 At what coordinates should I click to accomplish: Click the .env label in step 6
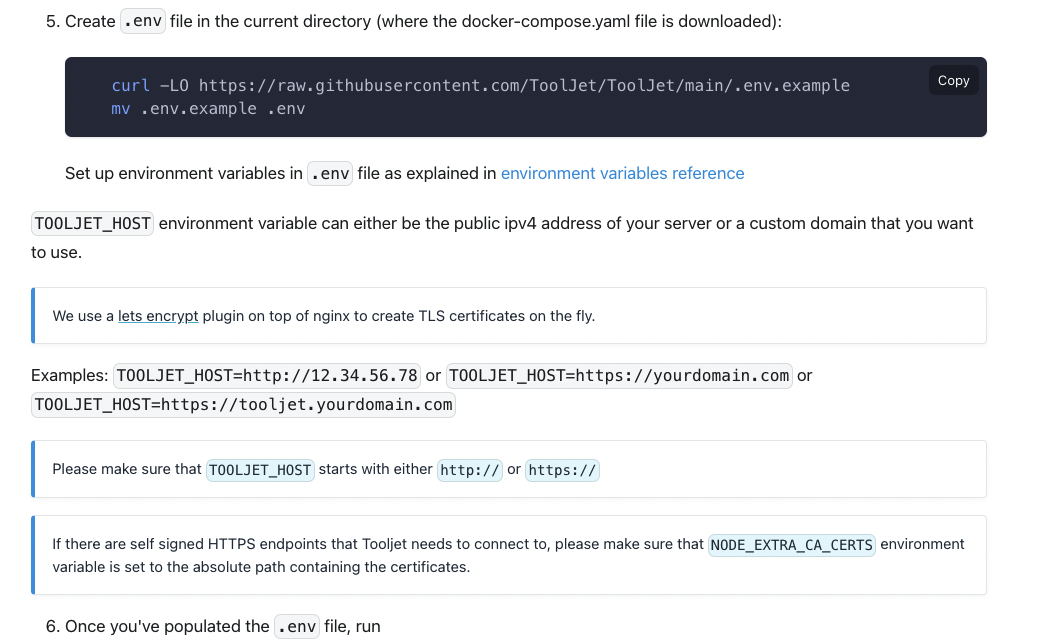pyautogui.click(x=296, y=626)
